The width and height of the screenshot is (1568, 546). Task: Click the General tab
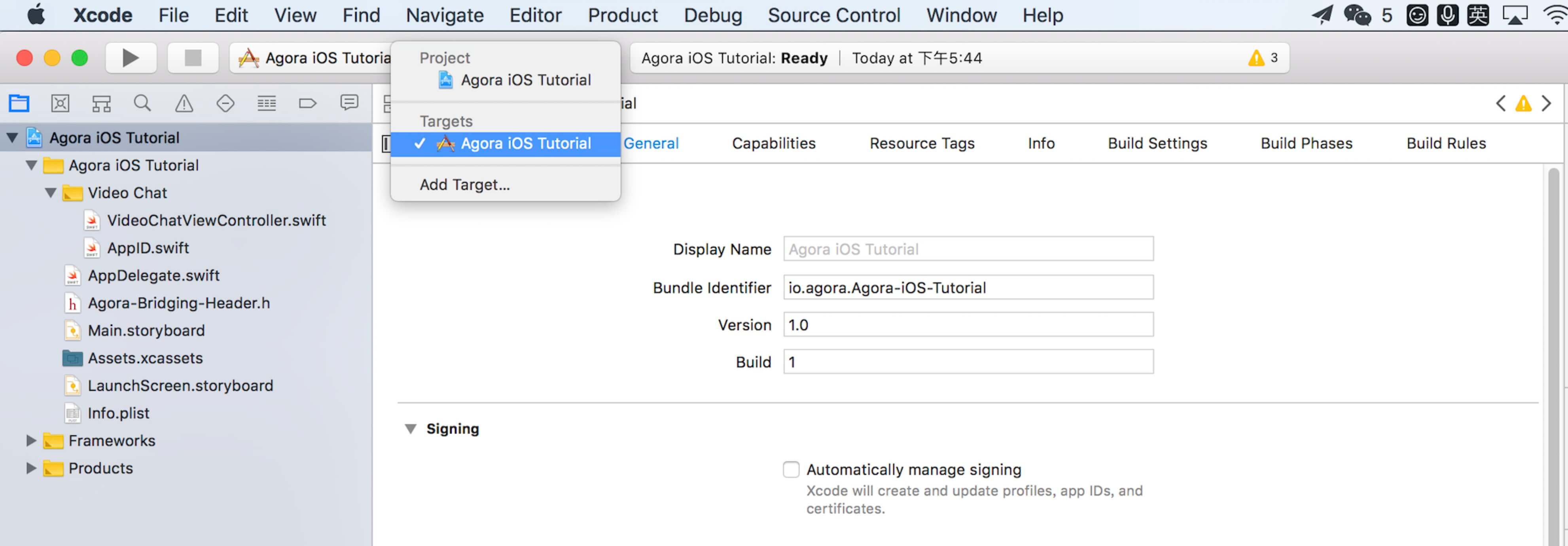pyautogui.click(x=651, y=142)
